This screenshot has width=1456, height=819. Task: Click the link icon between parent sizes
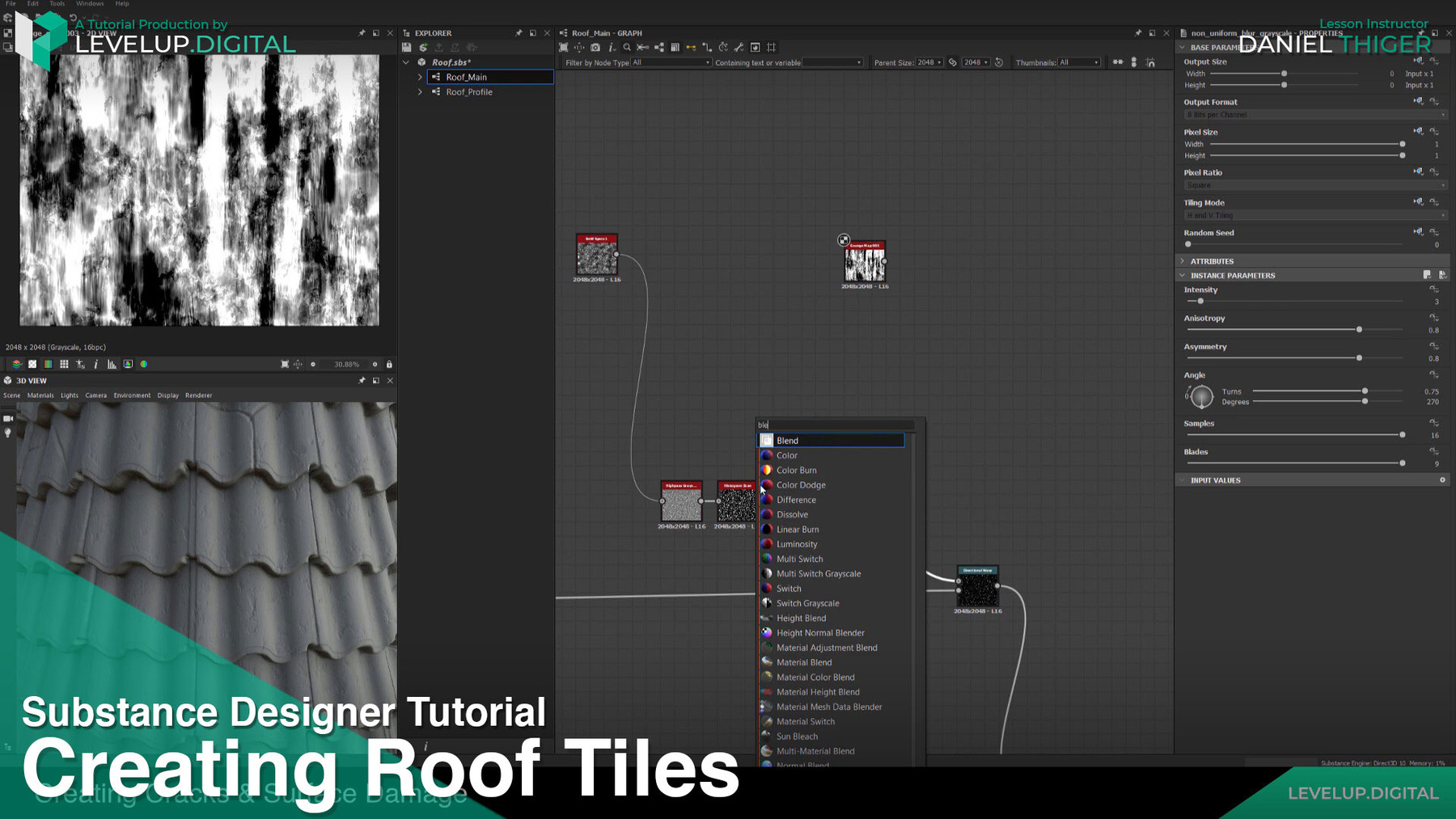[953, 62]
